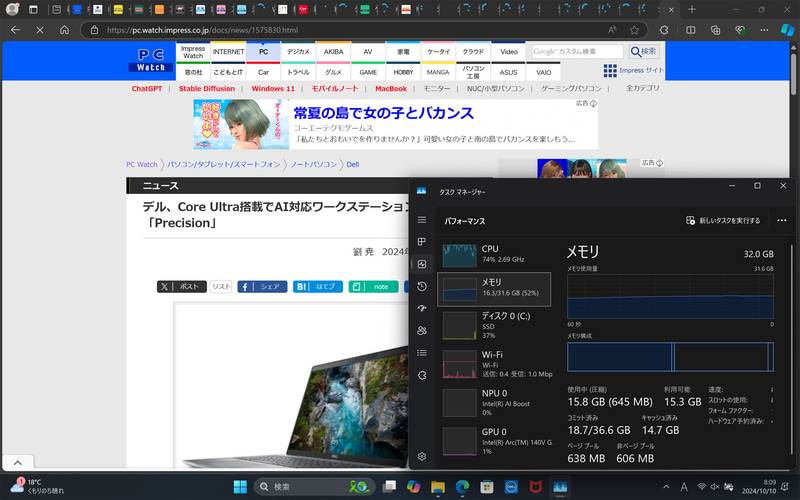
Task: Open Task Manager settings gear
Action: coord(421,456)
